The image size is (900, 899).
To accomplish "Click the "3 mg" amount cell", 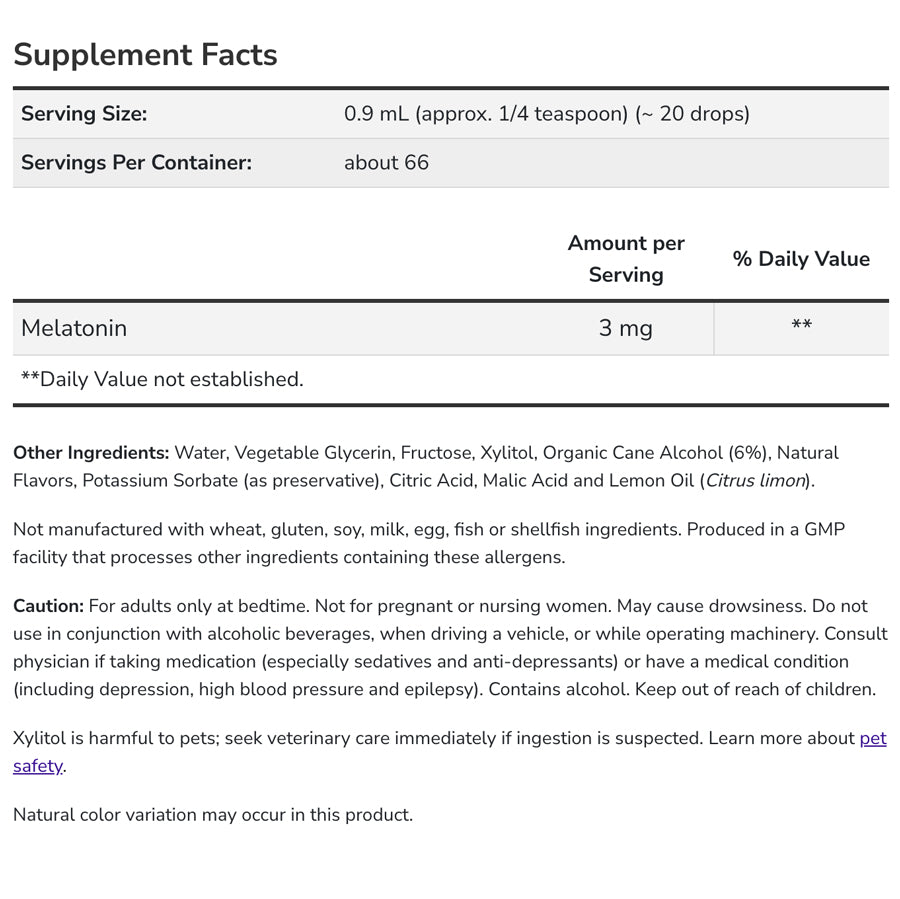I will (x=625, y=328).
